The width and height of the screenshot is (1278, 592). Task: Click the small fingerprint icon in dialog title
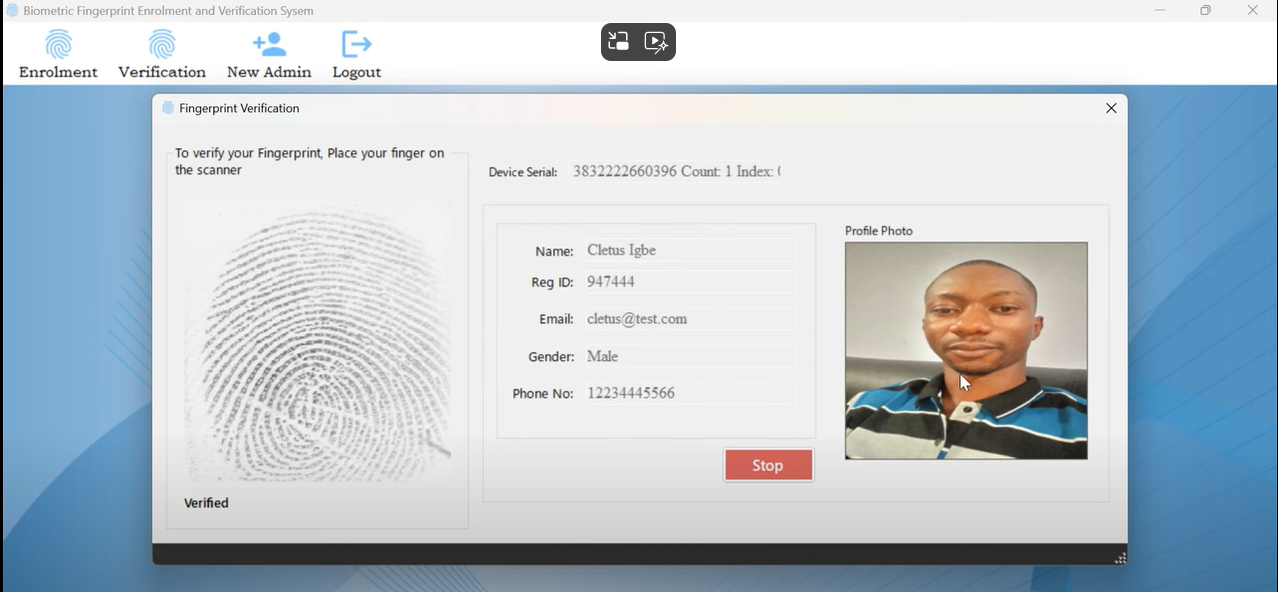click(168, 108)
